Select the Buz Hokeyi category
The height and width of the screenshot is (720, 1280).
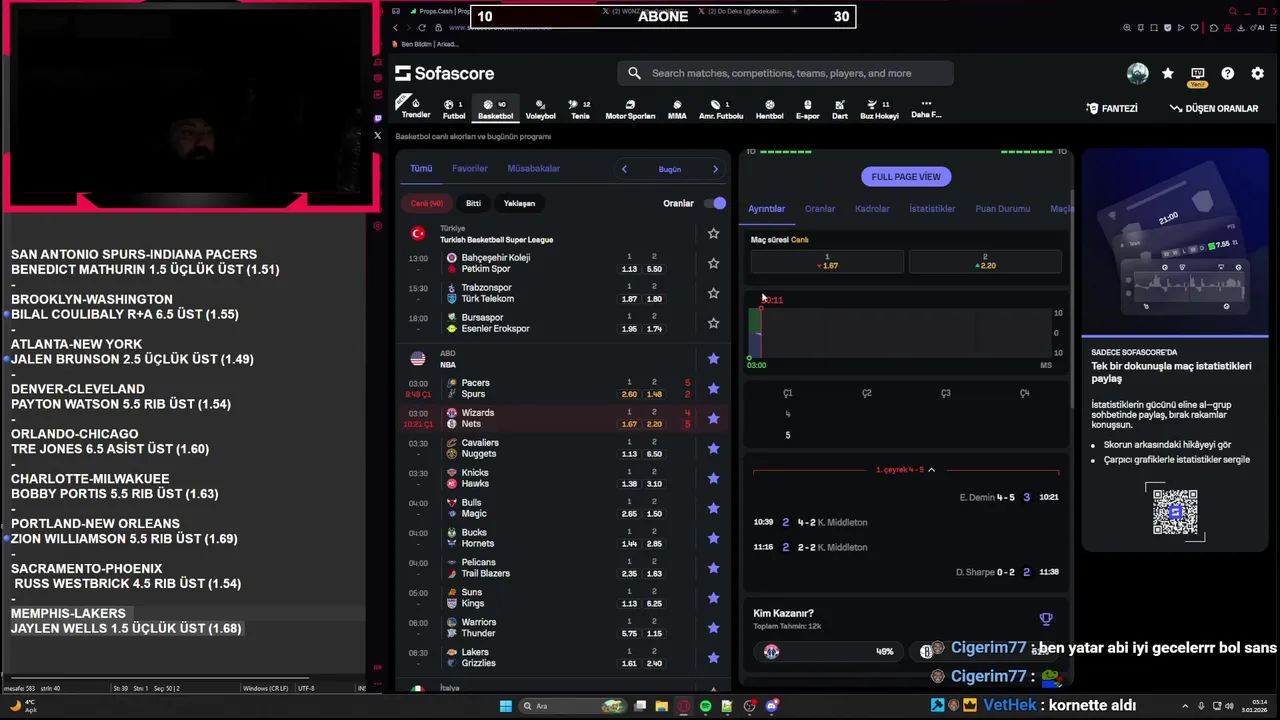click(x=879, y=109)
